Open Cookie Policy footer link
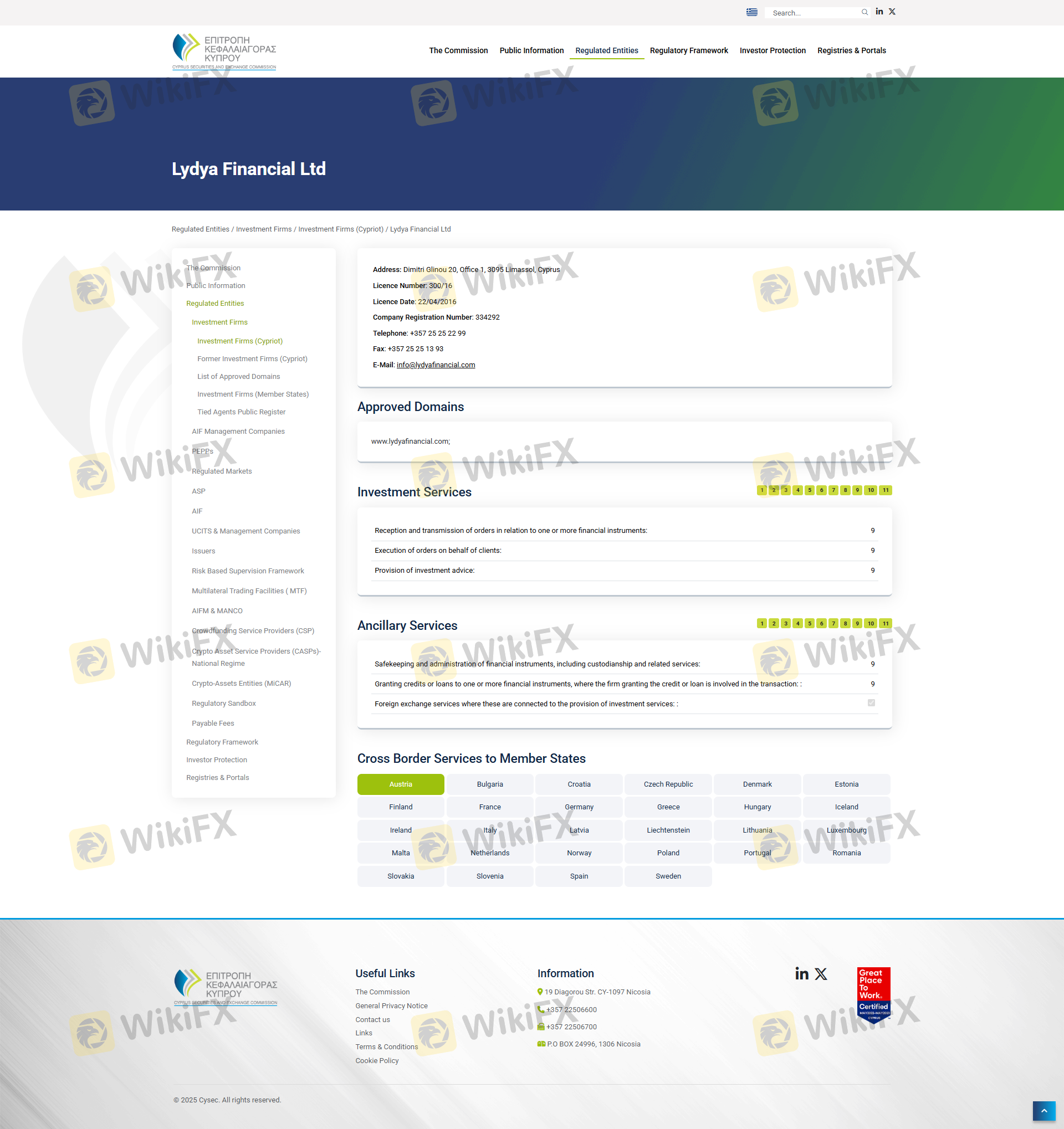 (377, 1061)
